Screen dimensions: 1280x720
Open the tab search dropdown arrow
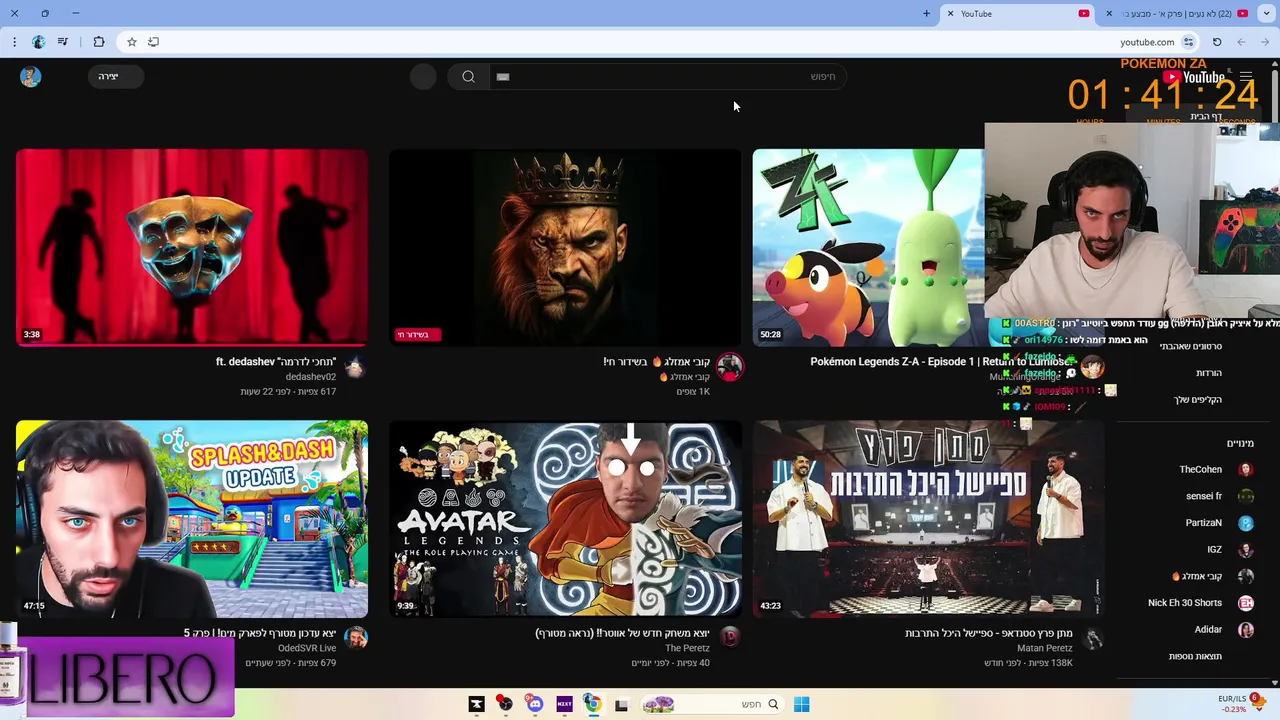tap(1268, 14)
